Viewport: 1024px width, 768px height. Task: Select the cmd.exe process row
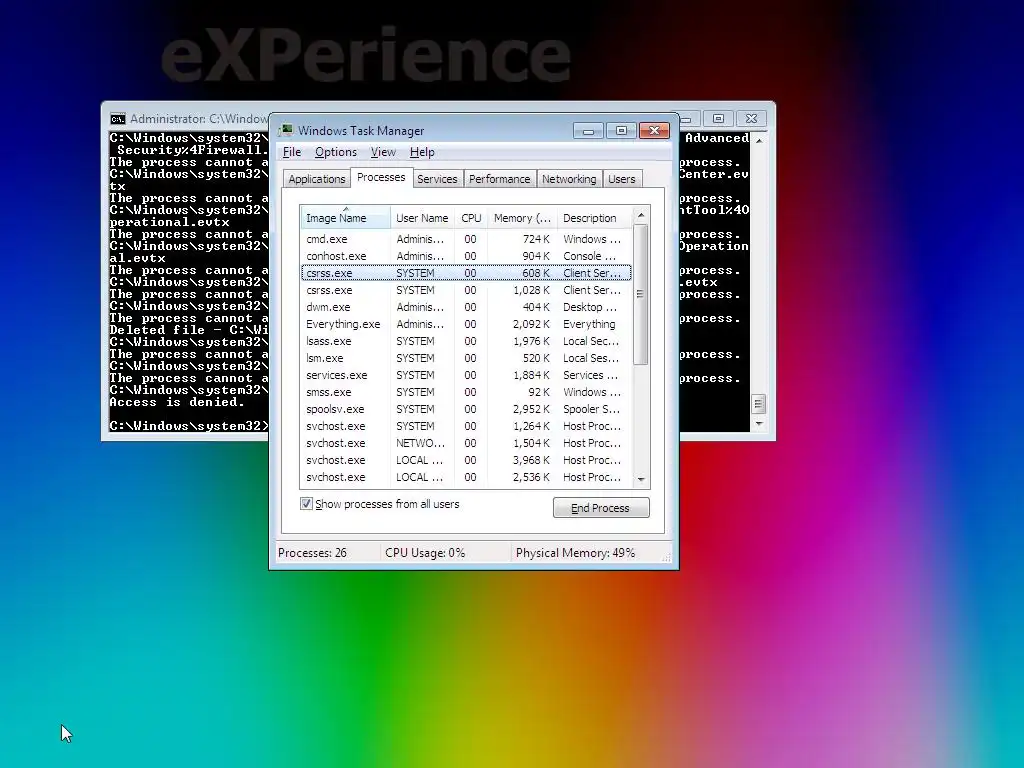tap(466, 239)
